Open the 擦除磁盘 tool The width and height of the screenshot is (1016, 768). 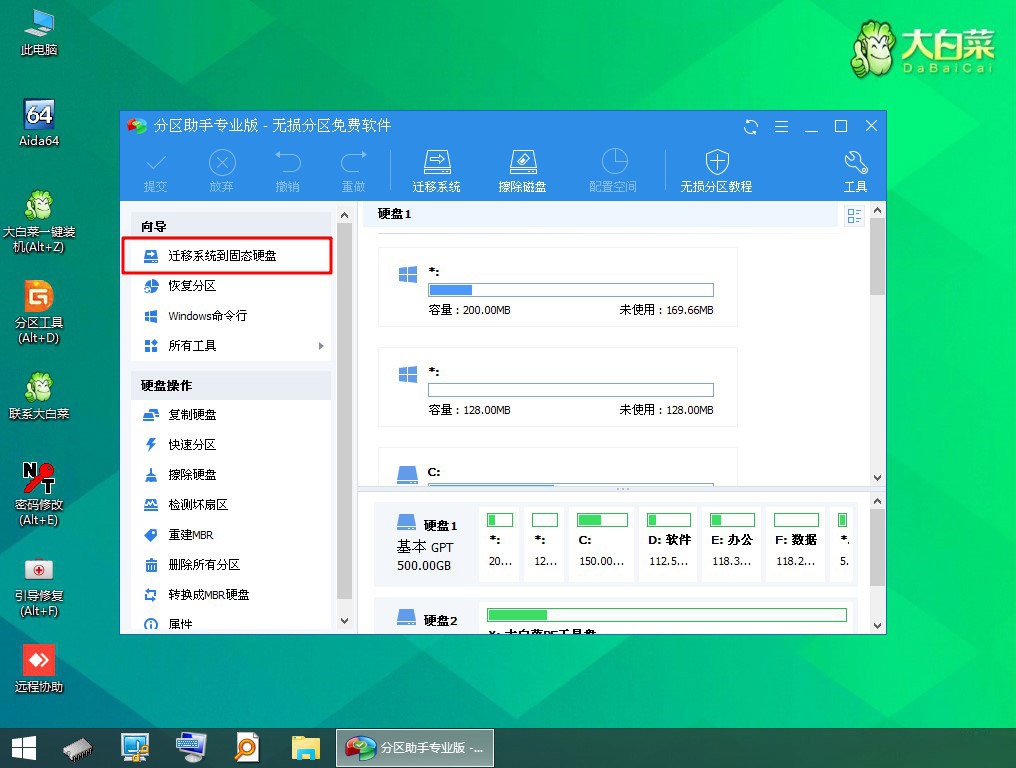click(522, 169)
